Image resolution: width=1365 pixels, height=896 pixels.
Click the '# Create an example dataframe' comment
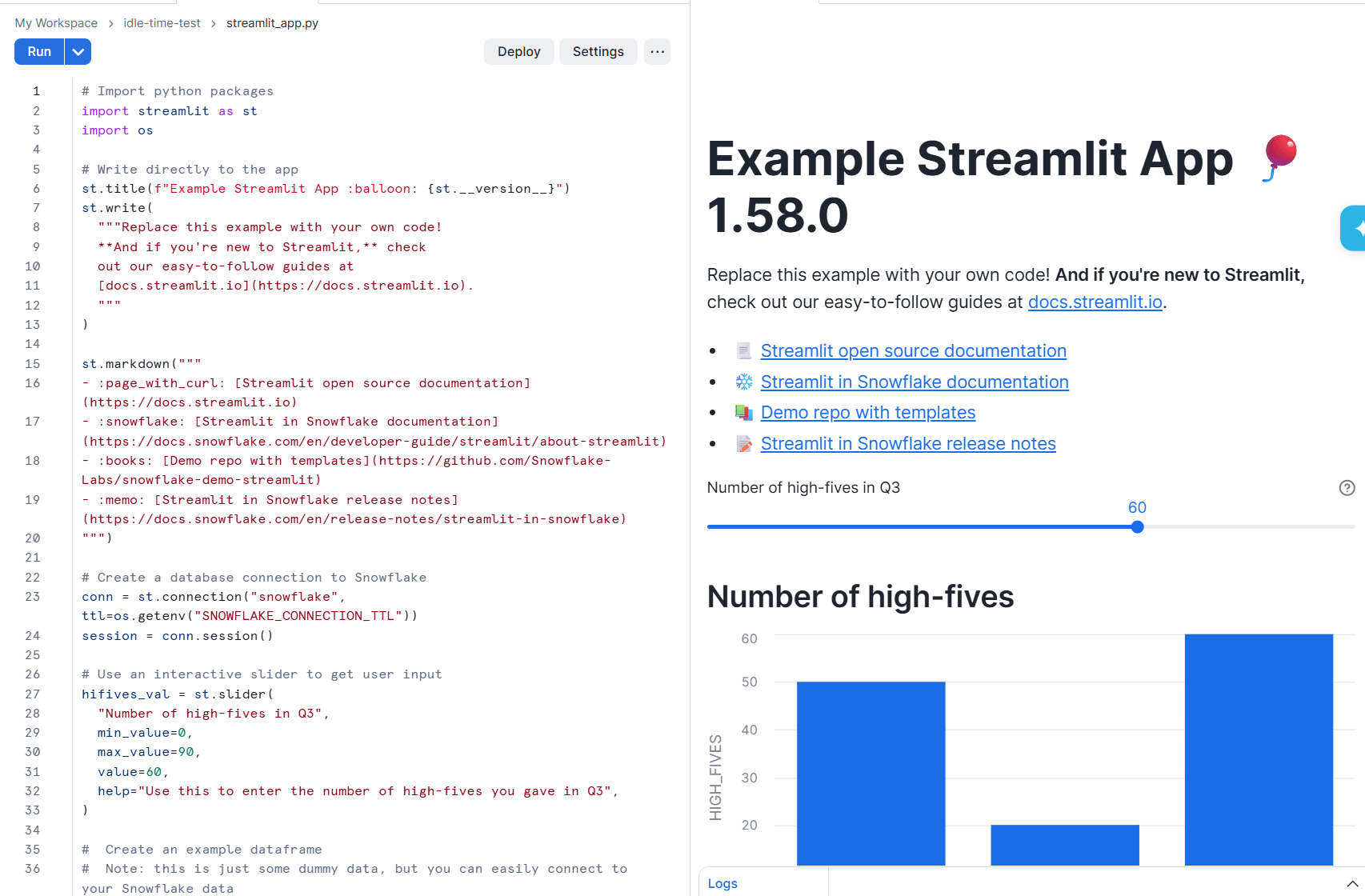pos(202,850)
